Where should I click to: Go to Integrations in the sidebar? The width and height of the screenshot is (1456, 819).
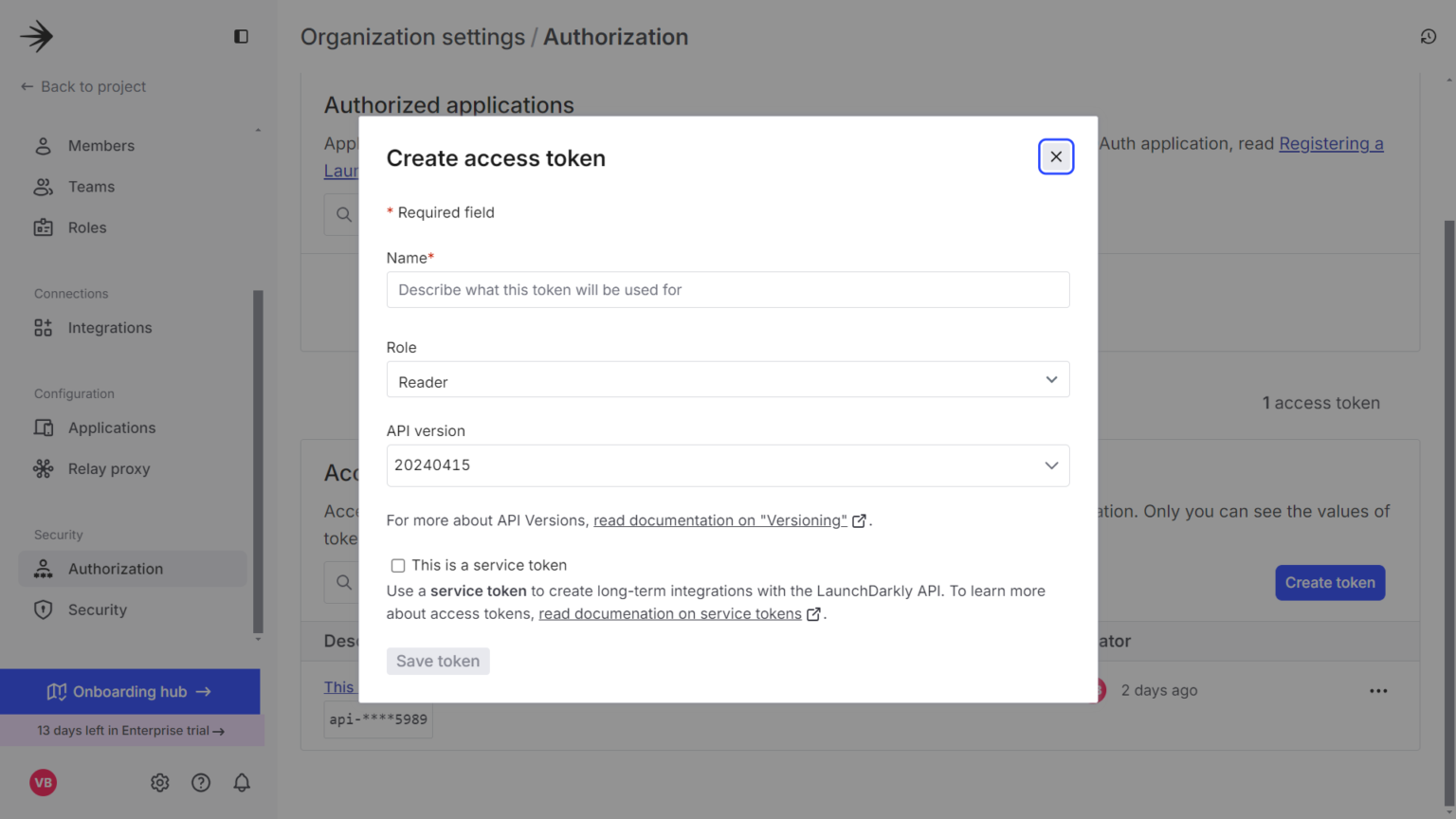pyautogui.click(x=109, y=328)
